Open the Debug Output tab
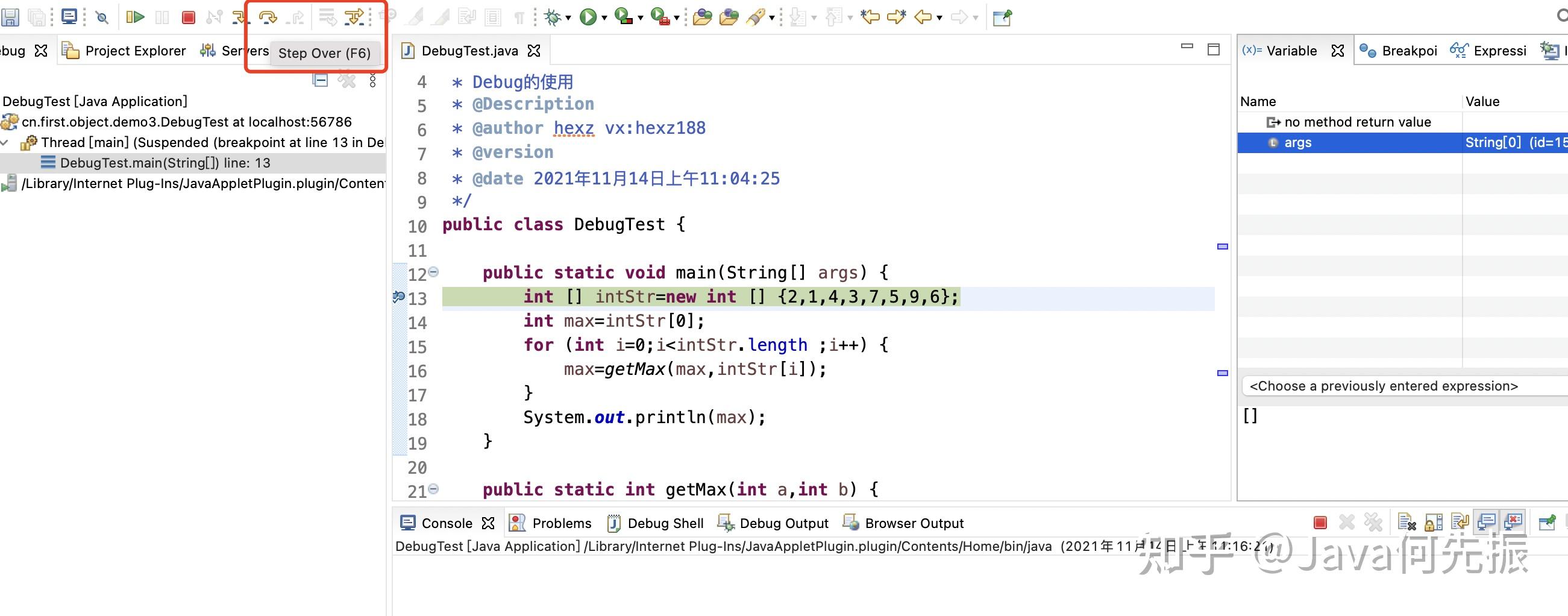The width and height of the screenshot is (1568, 616). pyautogui.click(x=773, y=523)
